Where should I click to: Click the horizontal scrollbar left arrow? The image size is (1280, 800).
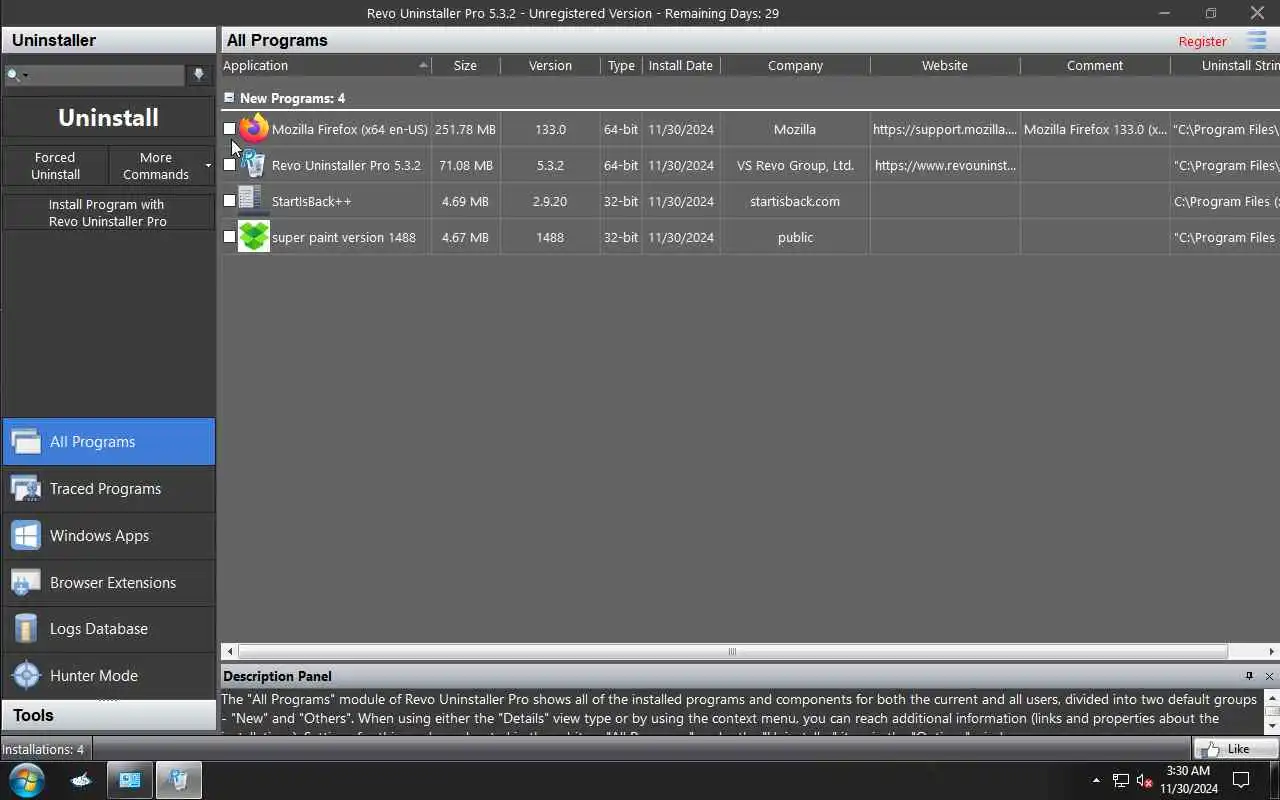[x=229, y=651]
